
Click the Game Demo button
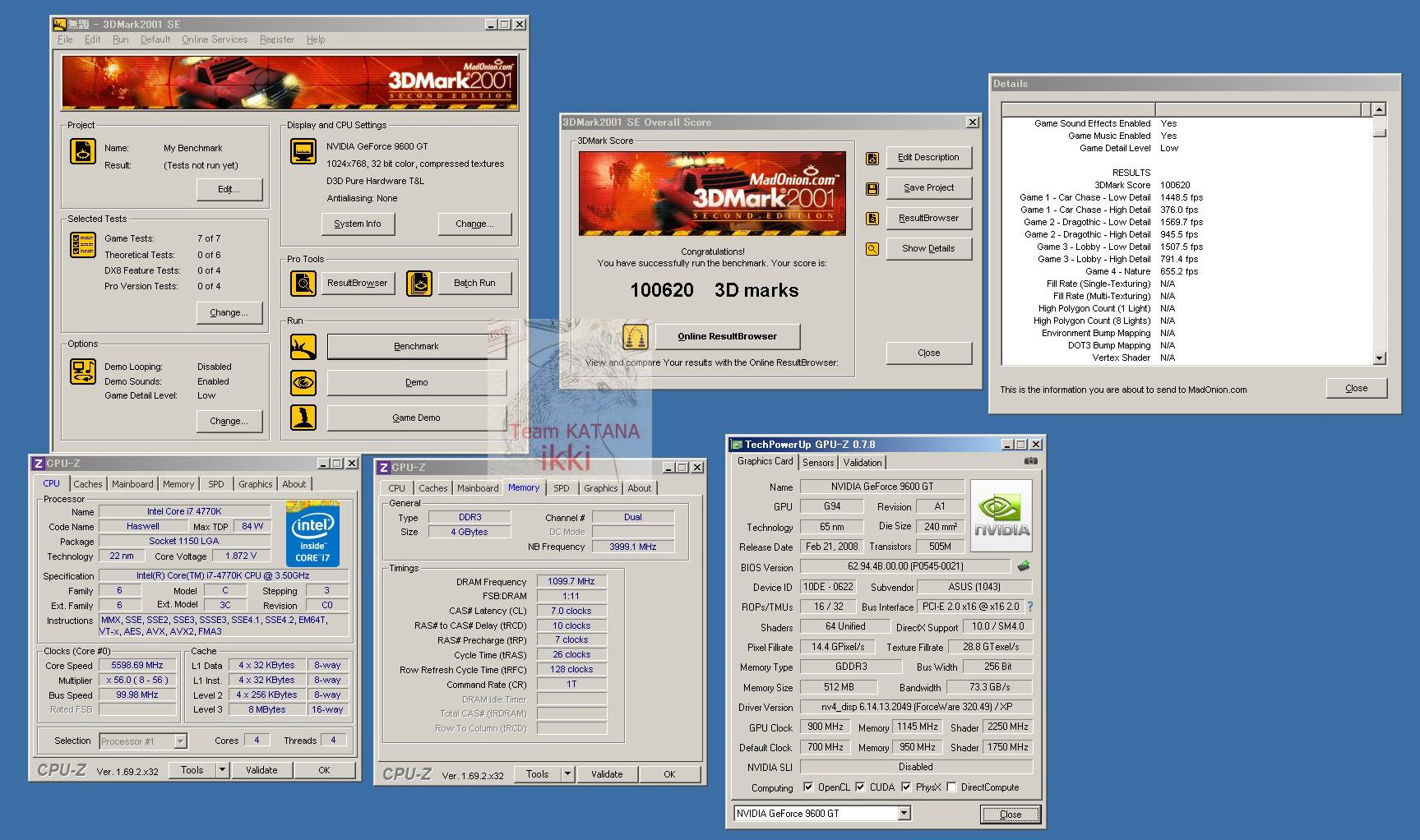coord(416,418)
